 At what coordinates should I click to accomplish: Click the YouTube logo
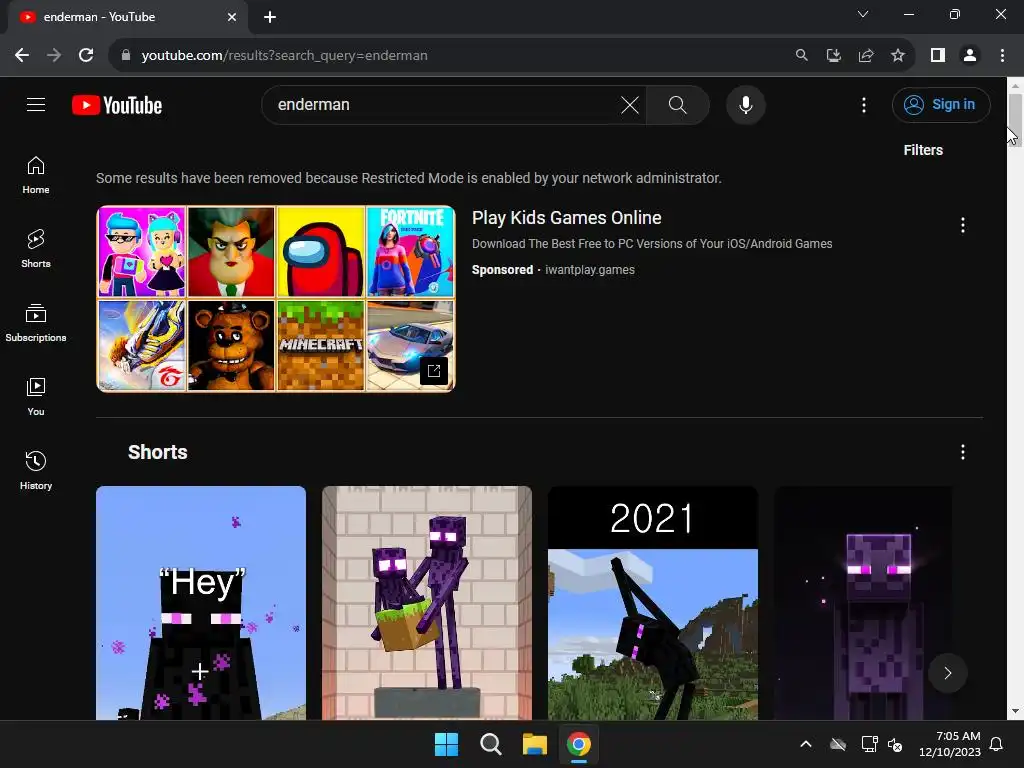coord(117,105)
